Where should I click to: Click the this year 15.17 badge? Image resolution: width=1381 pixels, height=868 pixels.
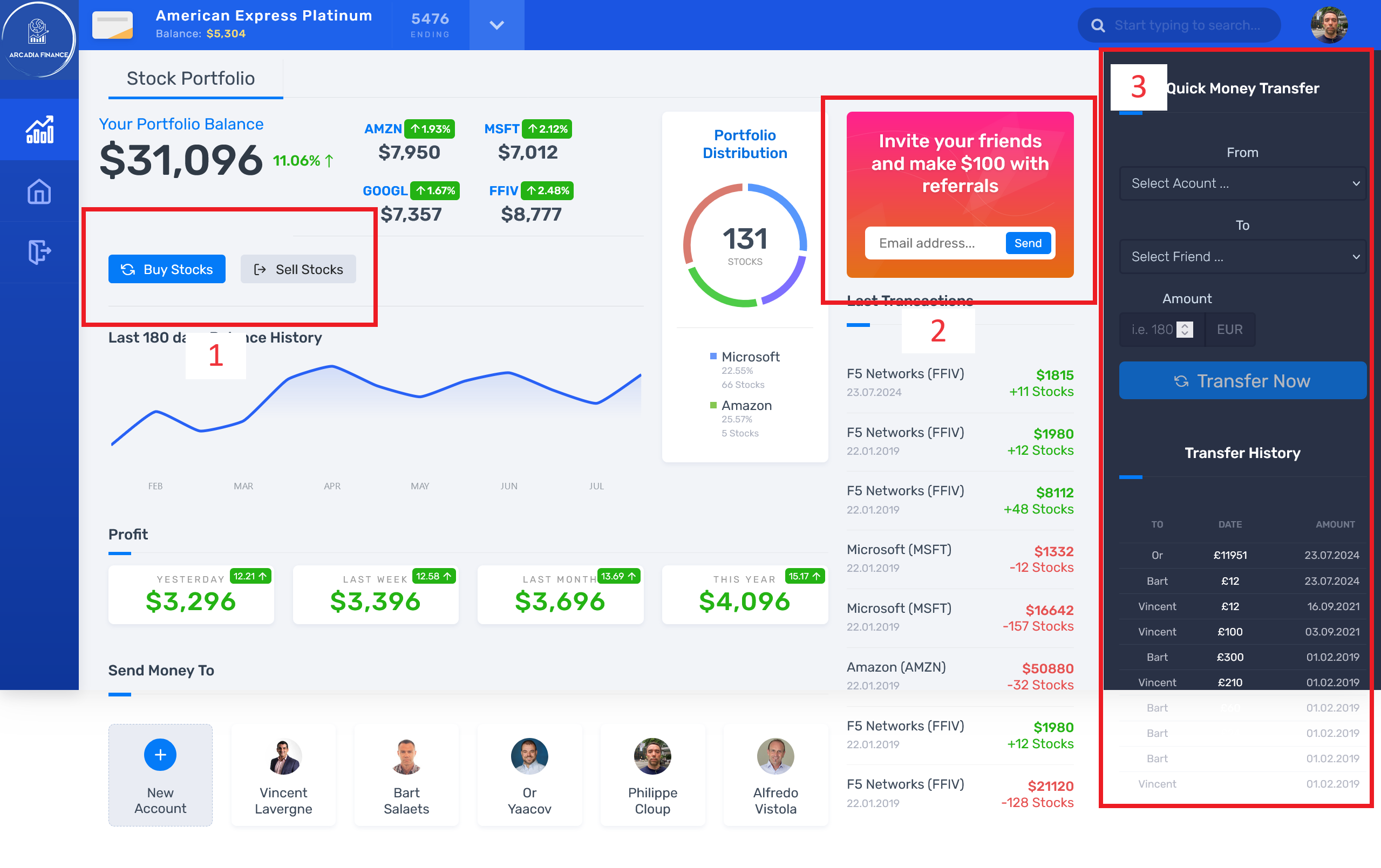[805, 576]
